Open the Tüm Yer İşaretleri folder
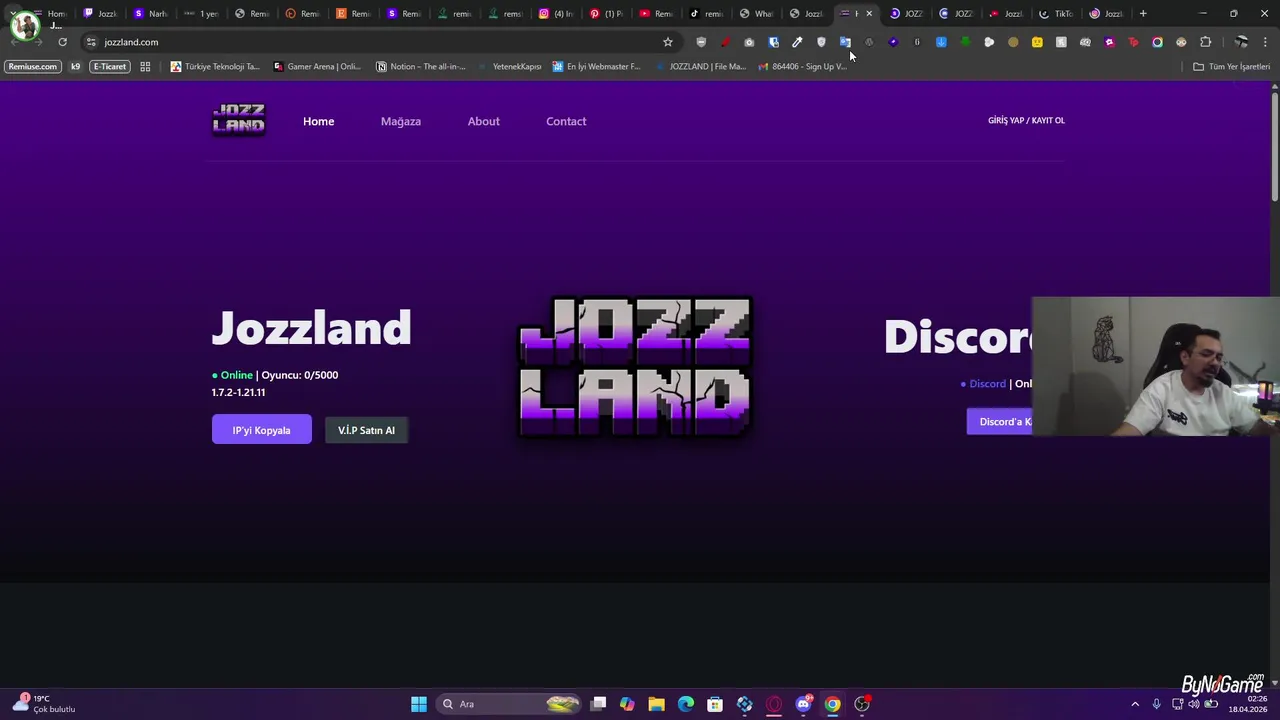The image size is (1280, 720). (1231, 66)
